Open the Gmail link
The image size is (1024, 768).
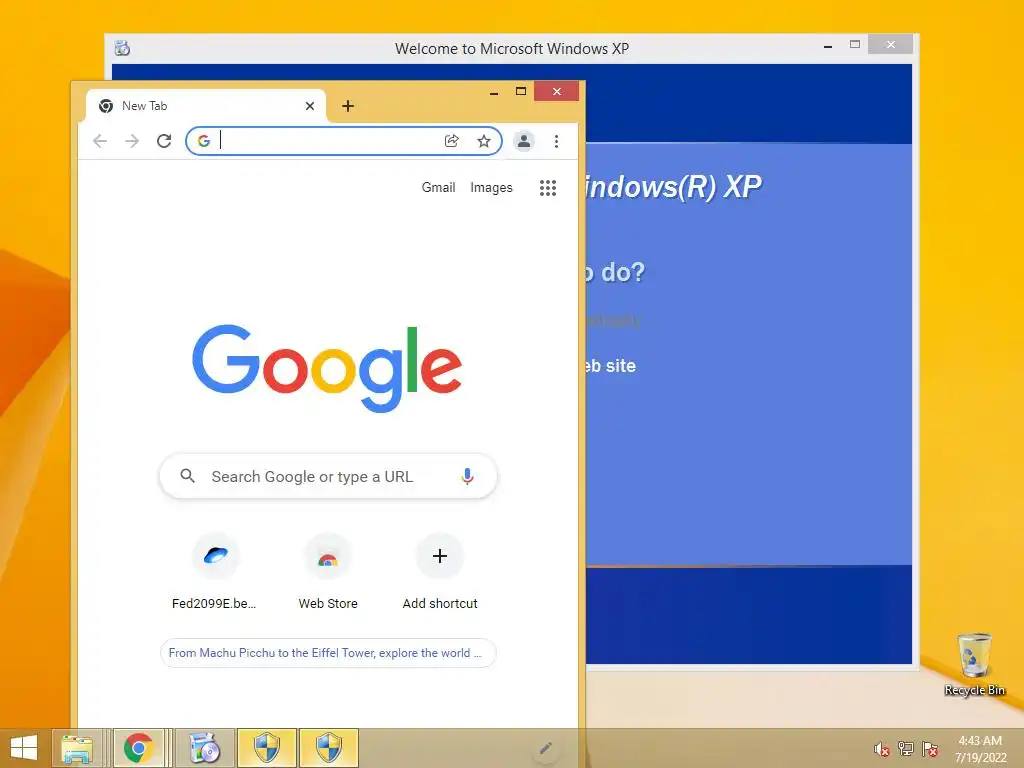(438, 187)
